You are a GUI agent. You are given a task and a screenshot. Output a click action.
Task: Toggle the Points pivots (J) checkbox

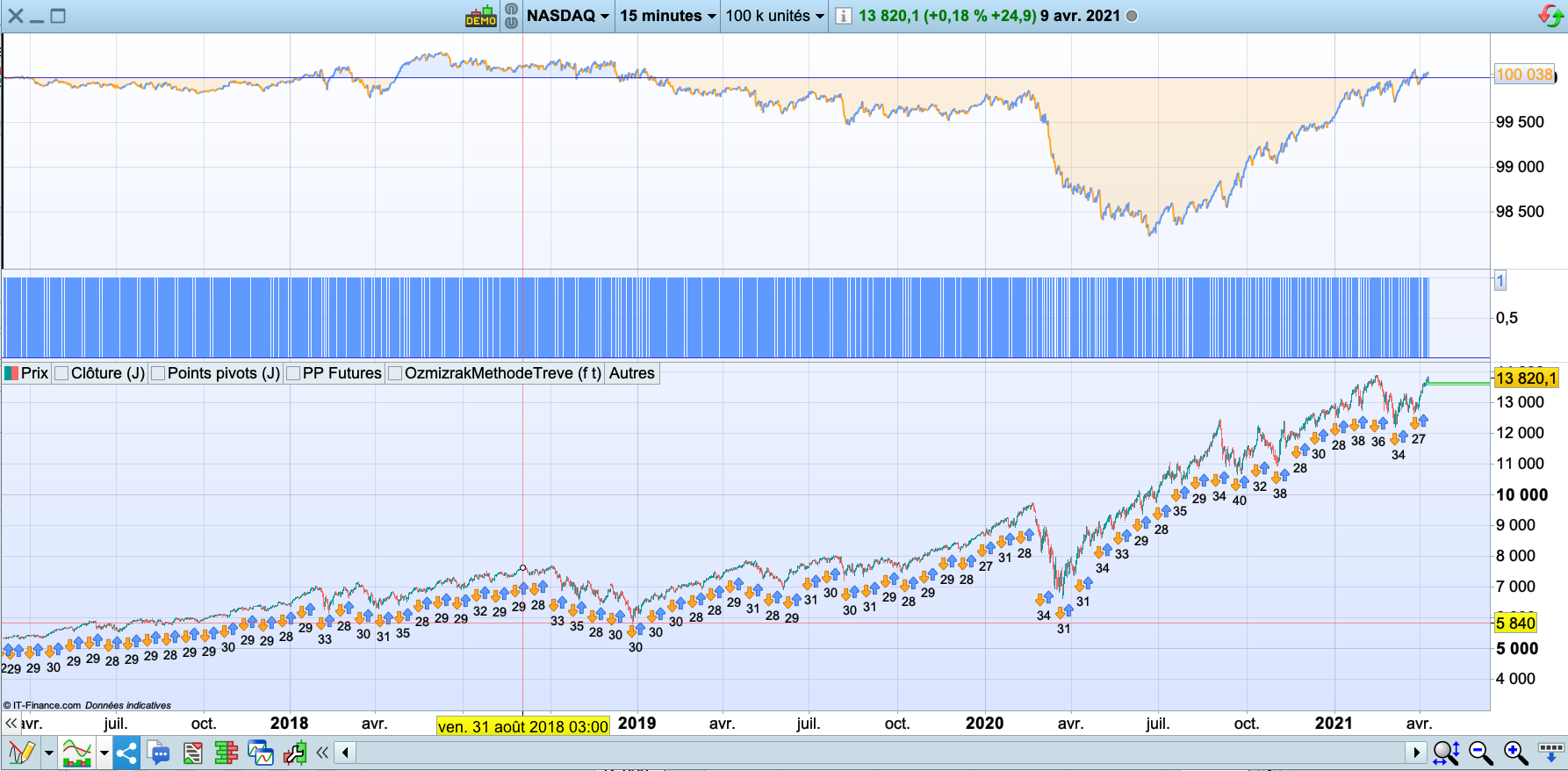click(x=158, y=373)
